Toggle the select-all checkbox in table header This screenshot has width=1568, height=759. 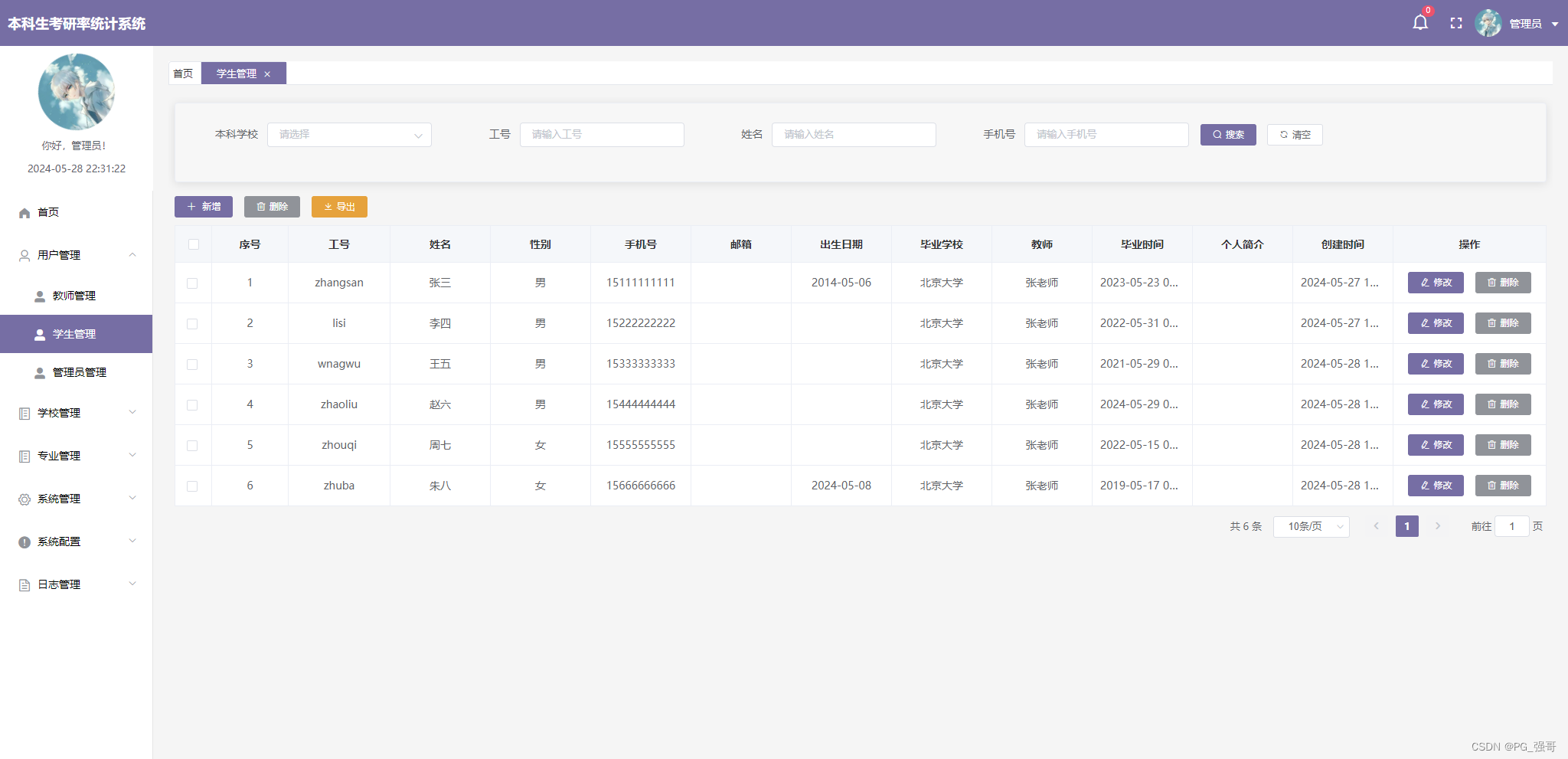tap(194, 244)
